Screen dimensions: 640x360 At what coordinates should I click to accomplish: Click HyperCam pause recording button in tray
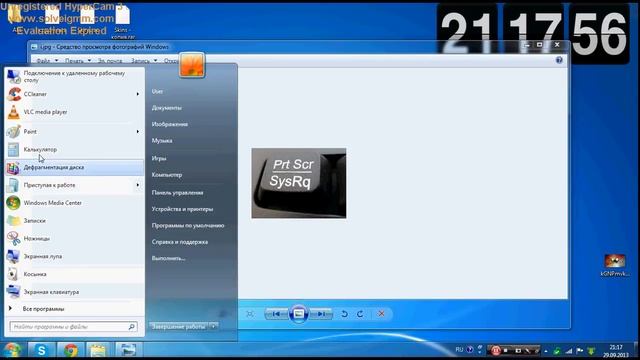[496, 350]
